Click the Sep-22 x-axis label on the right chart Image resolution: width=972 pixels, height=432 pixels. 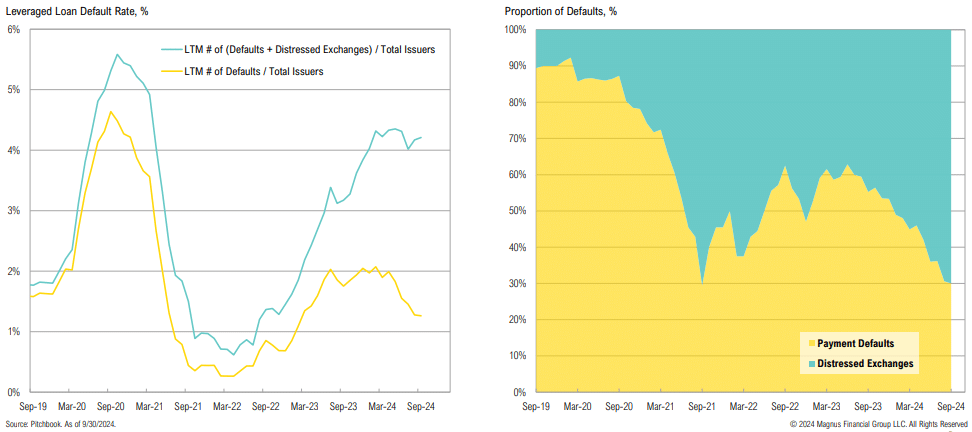[784, 406]
